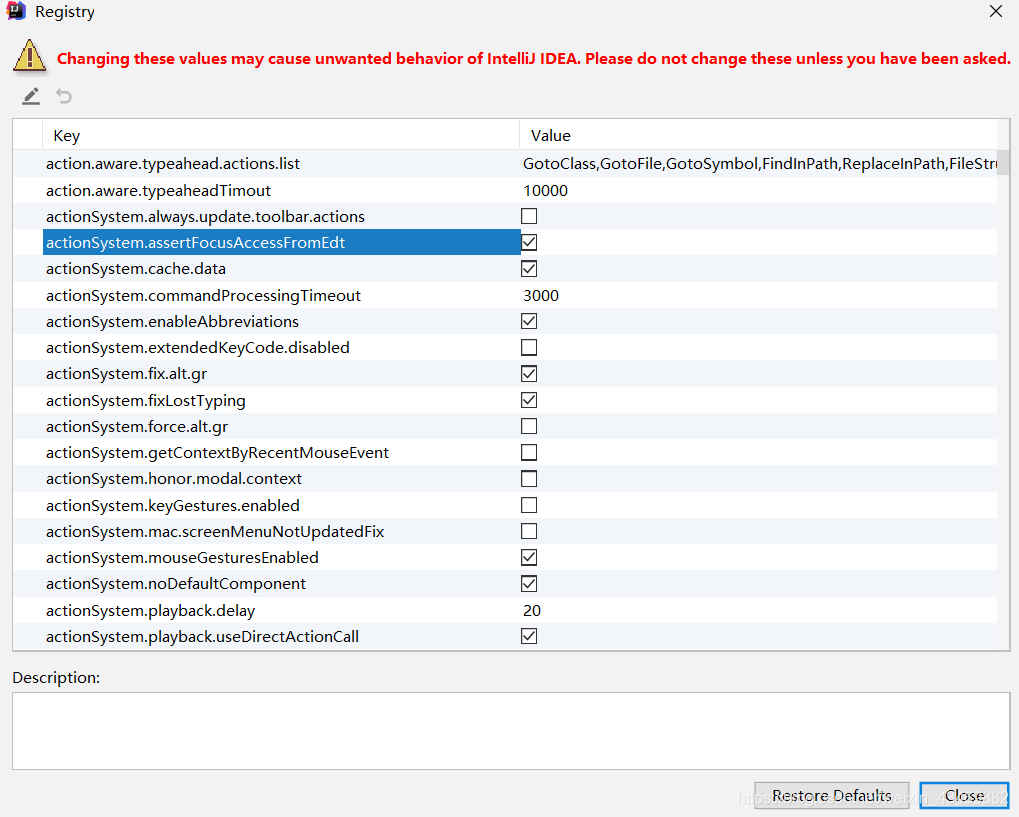Select actionSystem.mac.screenMenuNotUpdatedFix key

215,532
